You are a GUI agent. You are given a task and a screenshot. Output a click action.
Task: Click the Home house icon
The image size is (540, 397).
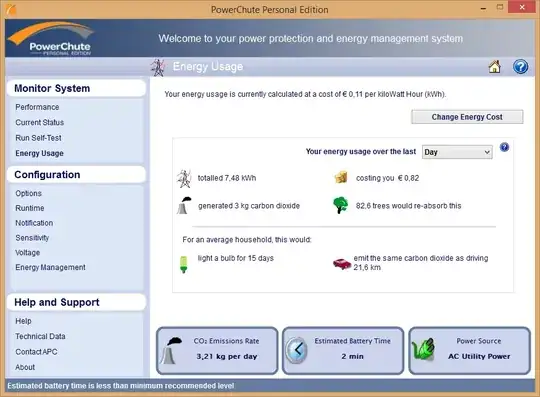pos(495,66)
